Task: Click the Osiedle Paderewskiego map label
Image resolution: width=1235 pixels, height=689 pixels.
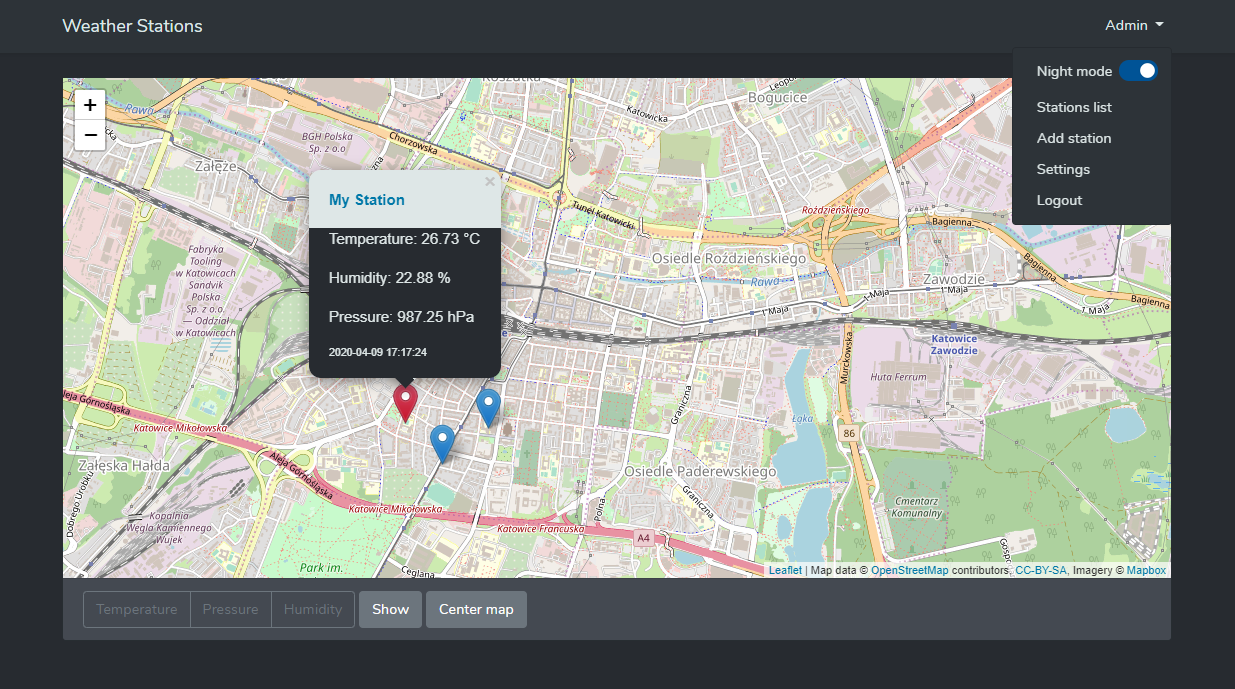Action: [700, 471]
